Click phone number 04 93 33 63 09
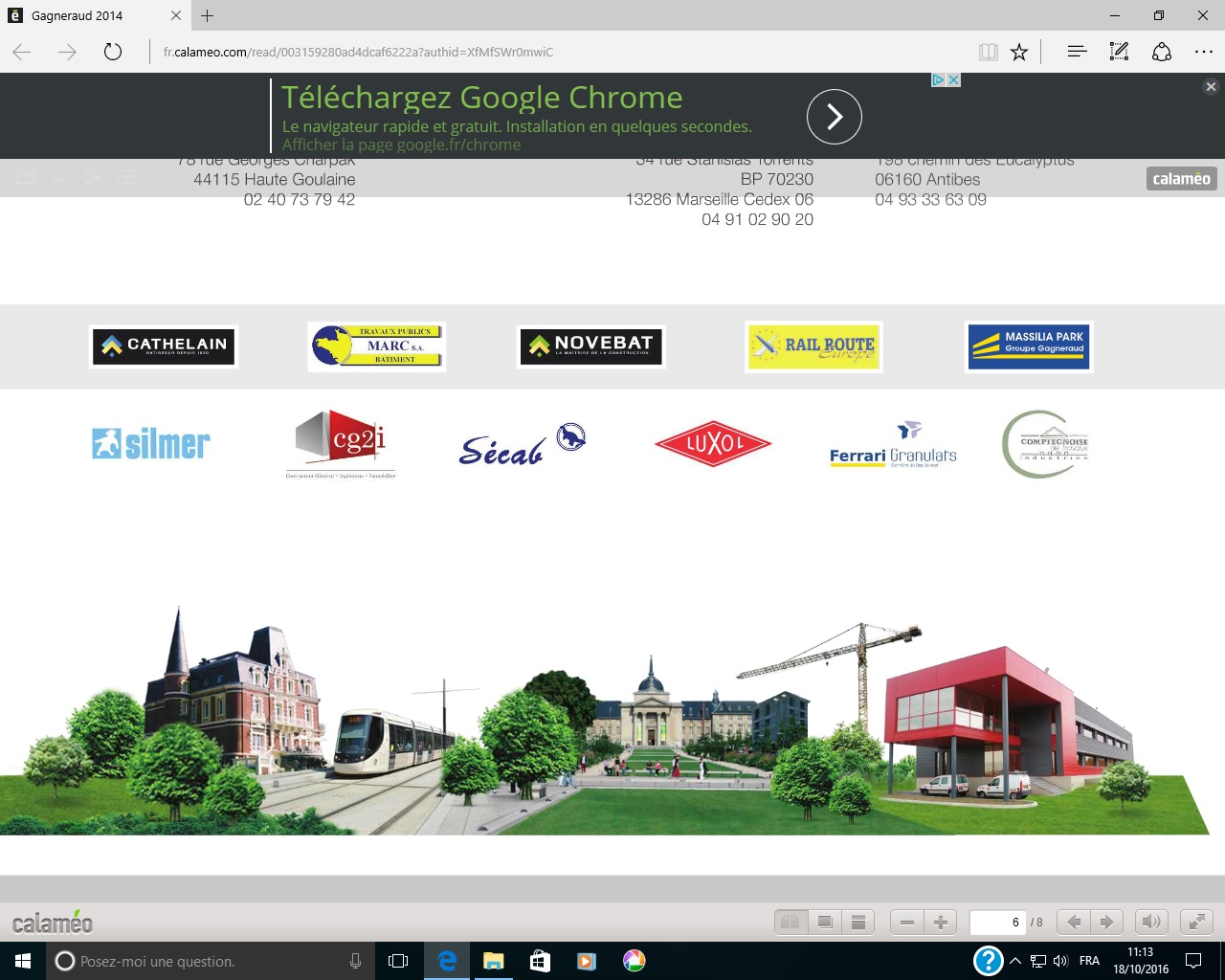The height and width of the screenshot is (980, 1225). click(930, 199)
